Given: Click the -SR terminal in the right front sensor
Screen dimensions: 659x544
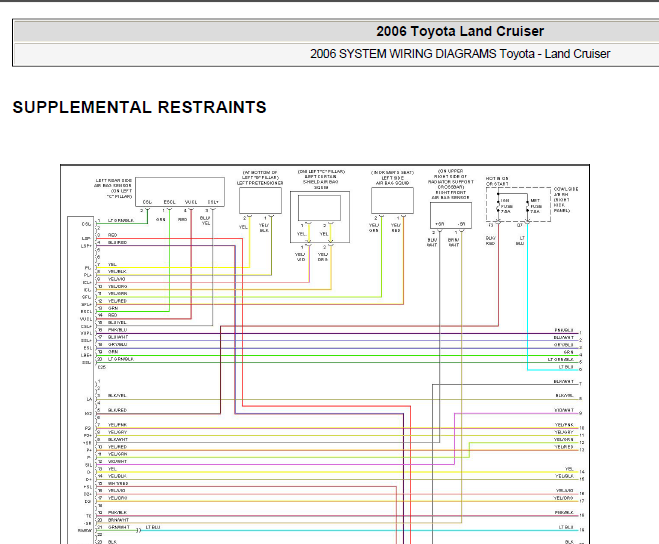Looking at the screenshot, I should point(461,224).
